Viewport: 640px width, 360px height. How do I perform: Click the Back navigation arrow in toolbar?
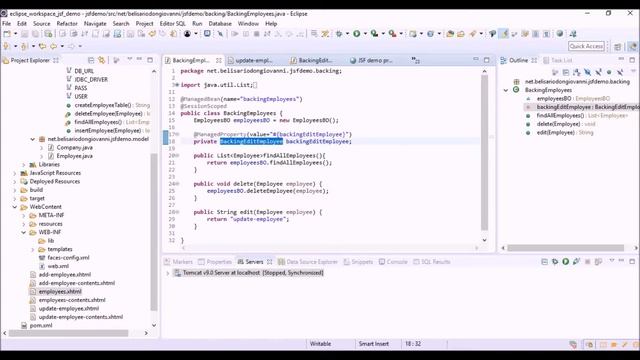tap(53, 47)
